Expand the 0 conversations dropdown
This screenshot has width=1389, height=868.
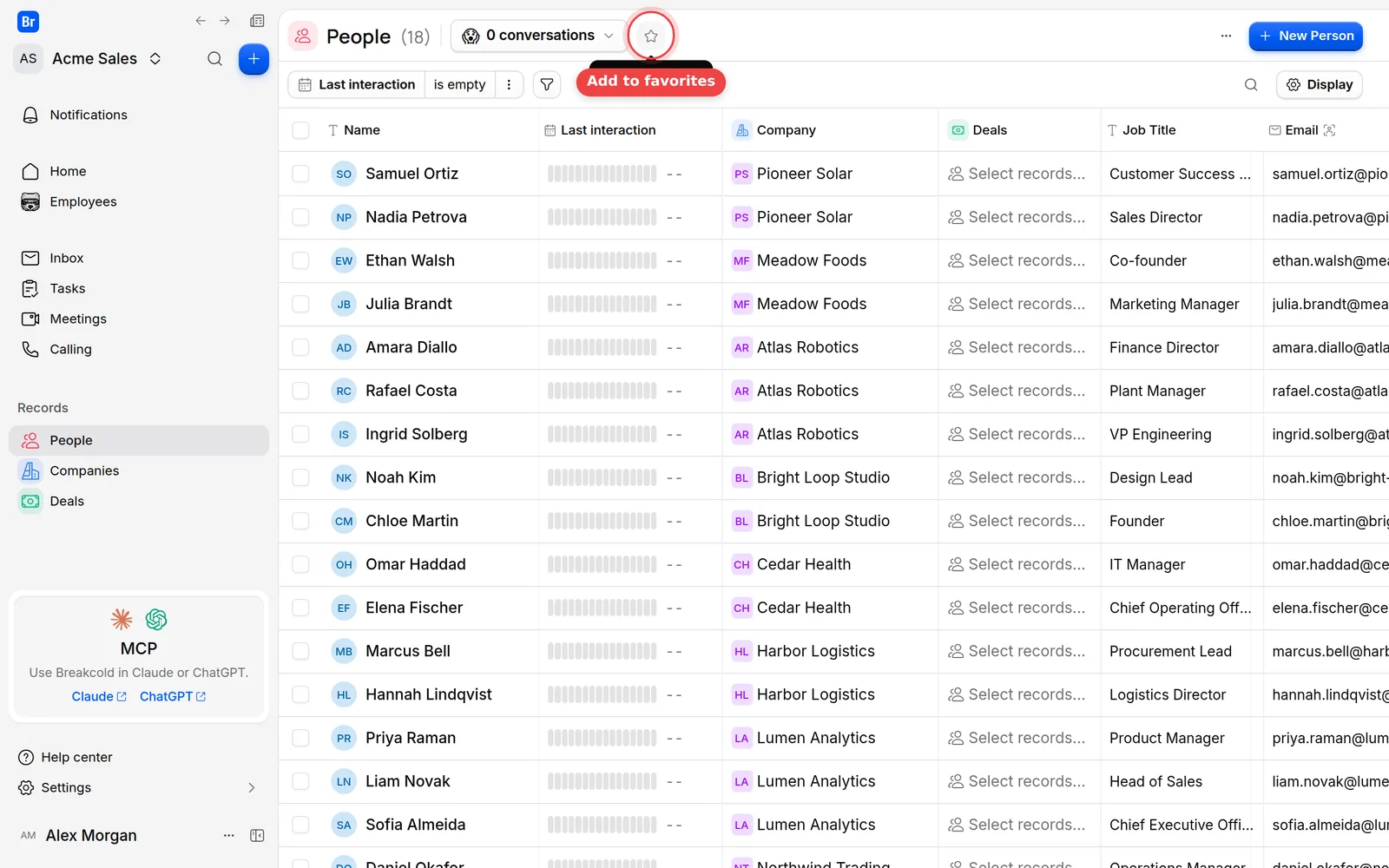tap(538, 36)
